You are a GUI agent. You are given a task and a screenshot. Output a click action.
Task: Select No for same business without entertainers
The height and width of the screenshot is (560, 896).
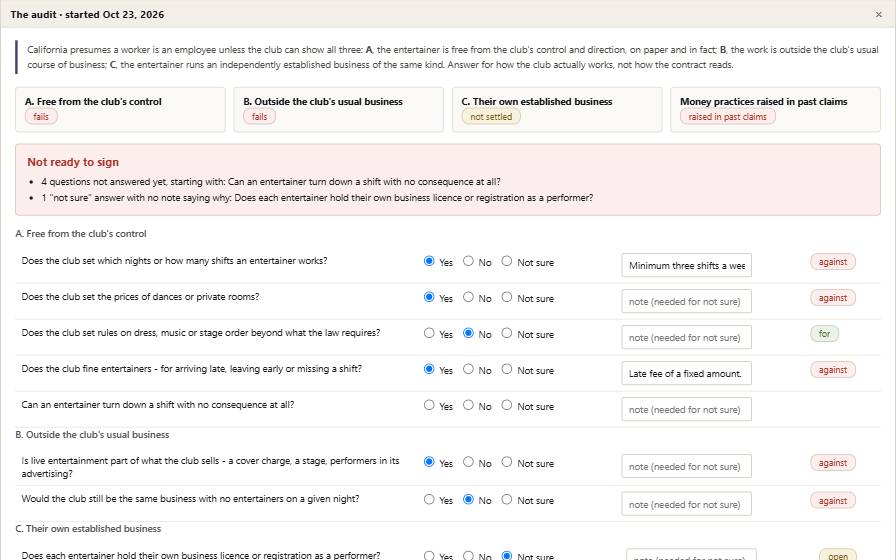(468, 499)
